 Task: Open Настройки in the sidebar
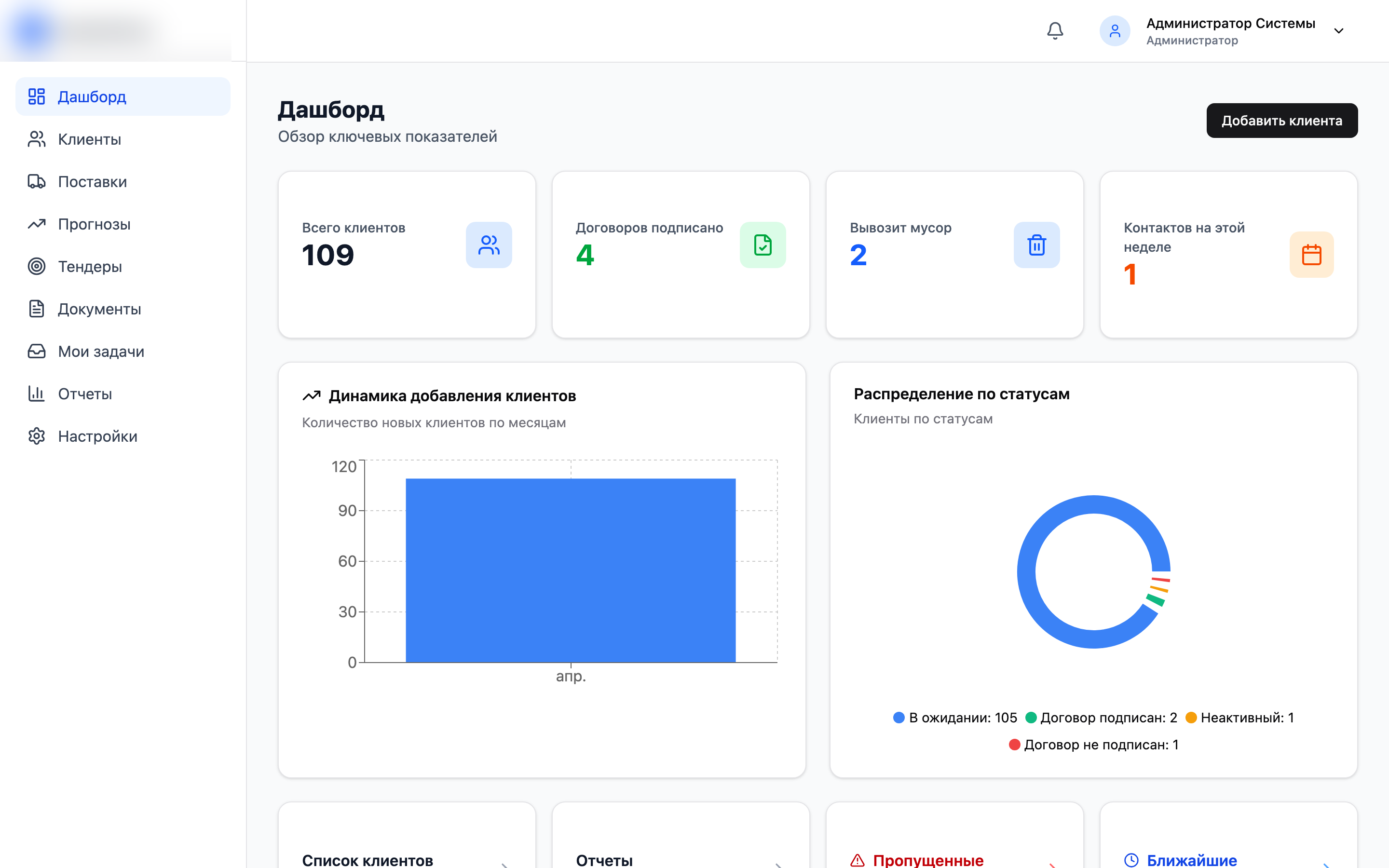point(123,436)
